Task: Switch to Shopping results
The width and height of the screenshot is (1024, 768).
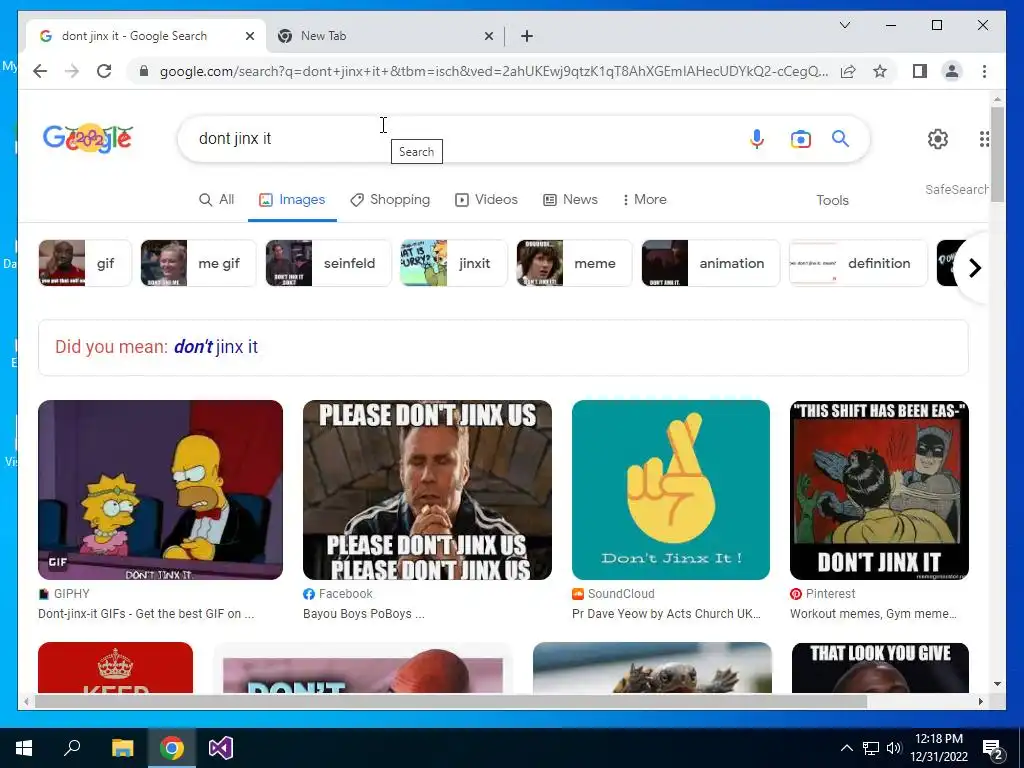Action: click(x=390, y=199)
